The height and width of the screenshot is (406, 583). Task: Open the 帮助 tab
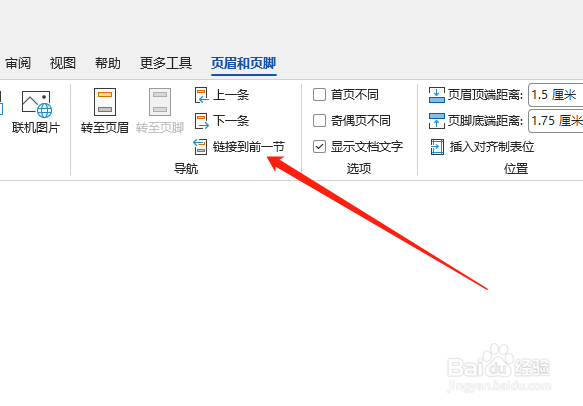click(107, 63)
